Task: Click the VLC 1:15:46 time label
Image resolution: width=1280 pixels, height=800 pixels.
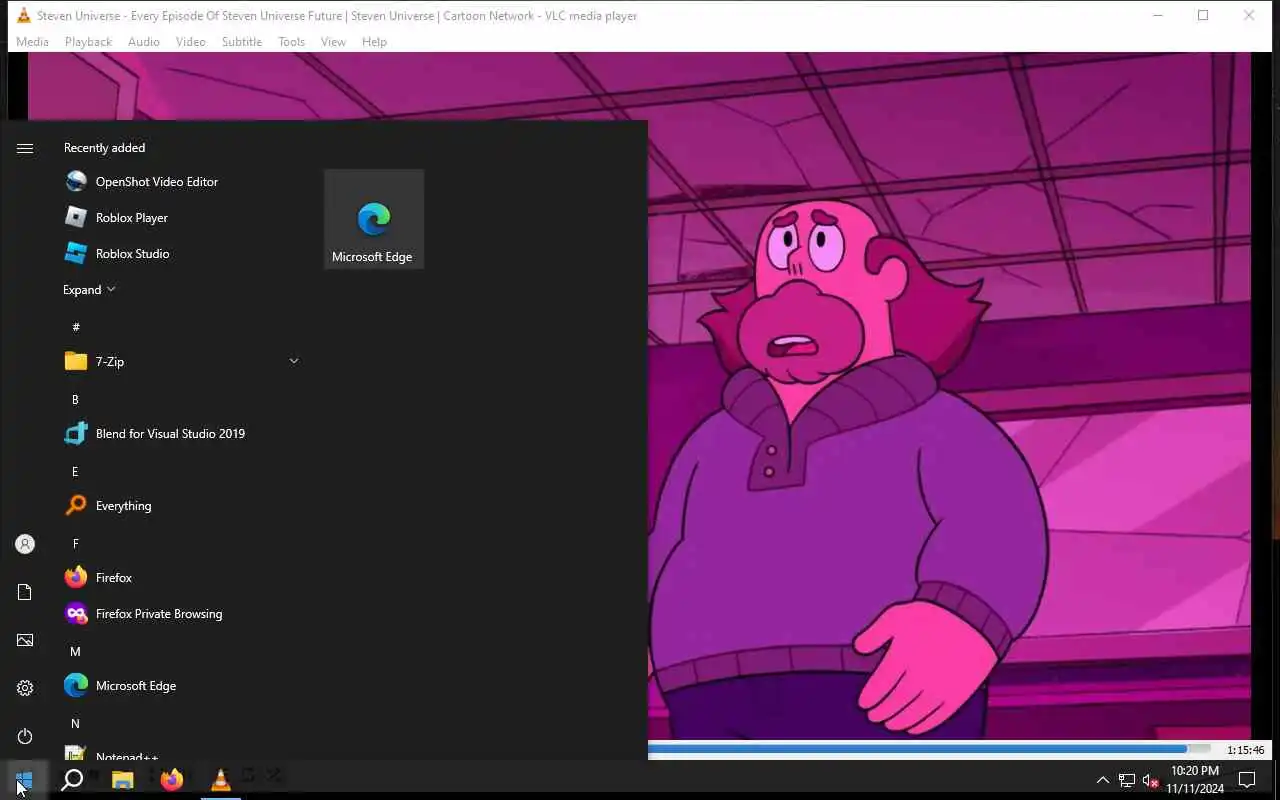Action: point(1245,750)
